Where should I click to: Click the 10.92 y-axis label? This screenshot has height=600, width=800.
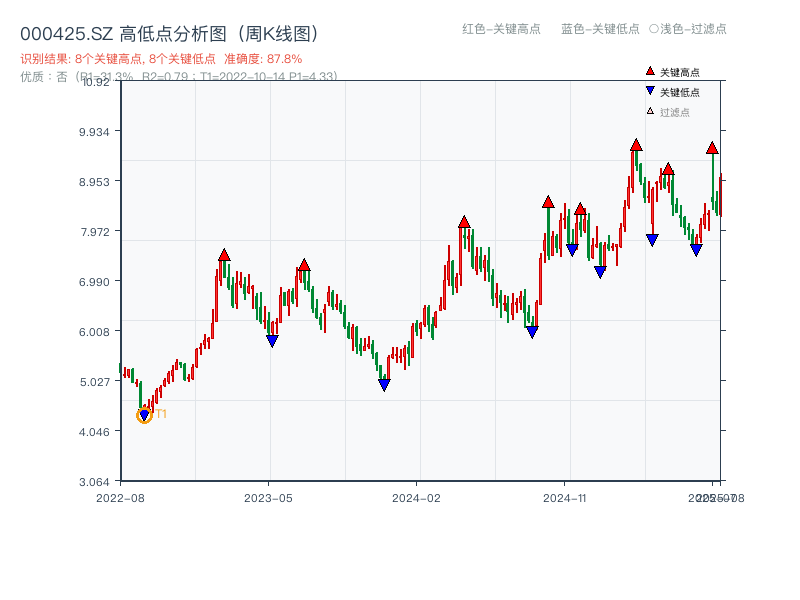[x=96, y=82]
